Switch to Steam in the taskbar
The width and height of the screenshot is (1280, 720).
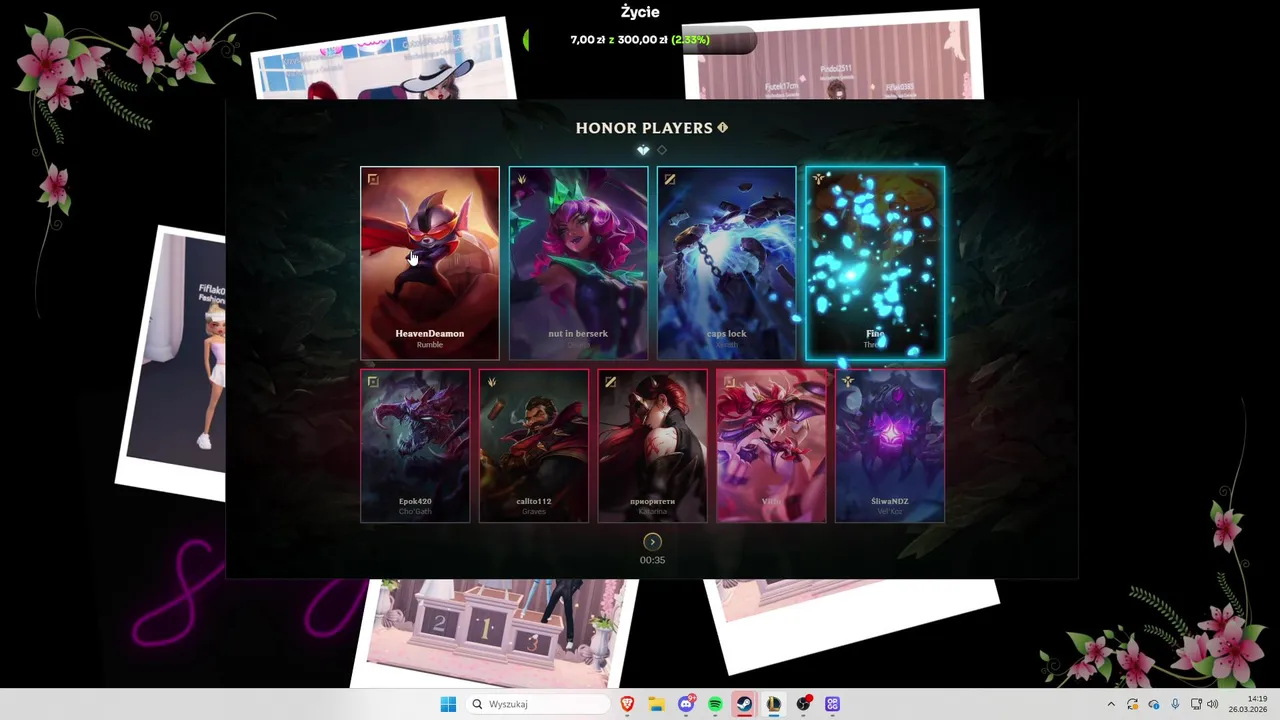coord(744,704)
